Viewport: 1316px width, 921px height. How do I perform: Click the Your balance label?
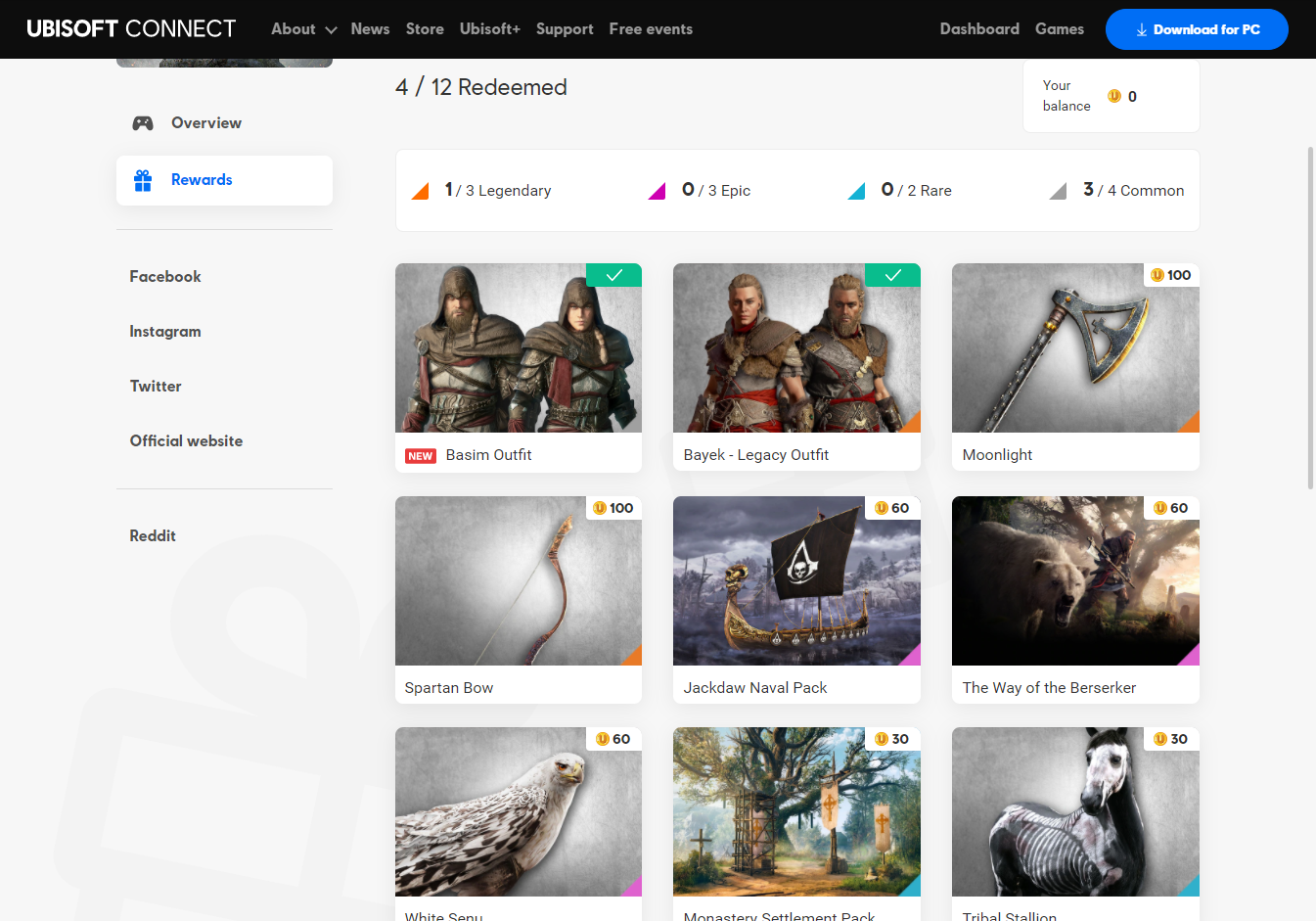1066,96
